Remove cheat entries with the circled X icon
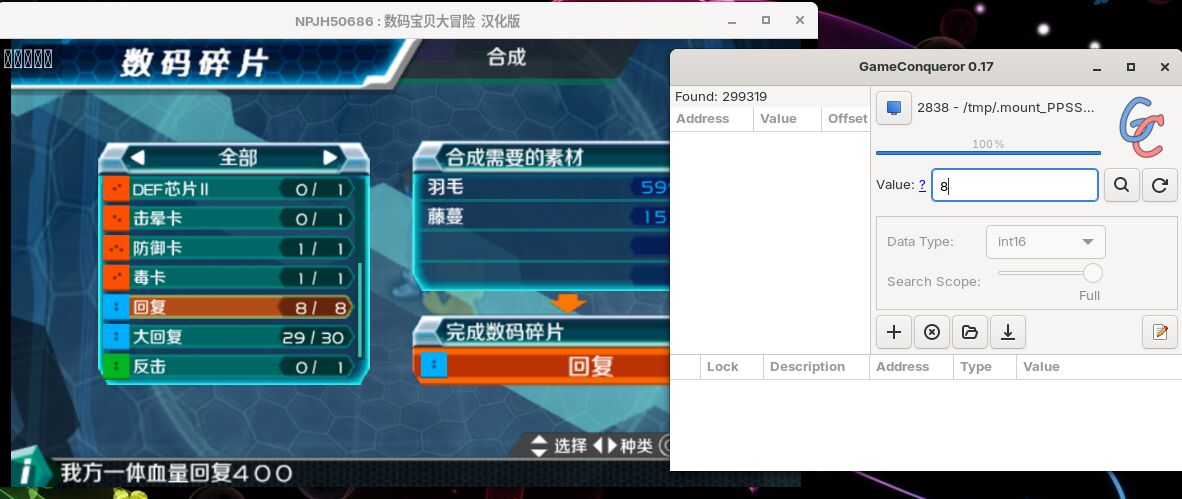The width and height of the screenshot is (1182, 499). [x=932, y=332]
